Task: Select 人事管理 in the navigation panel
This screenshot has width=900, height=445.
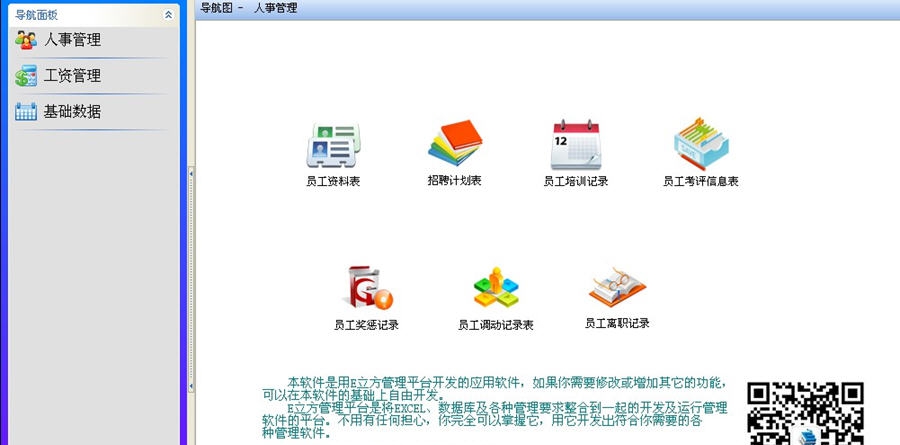Action: click(72, 40)
